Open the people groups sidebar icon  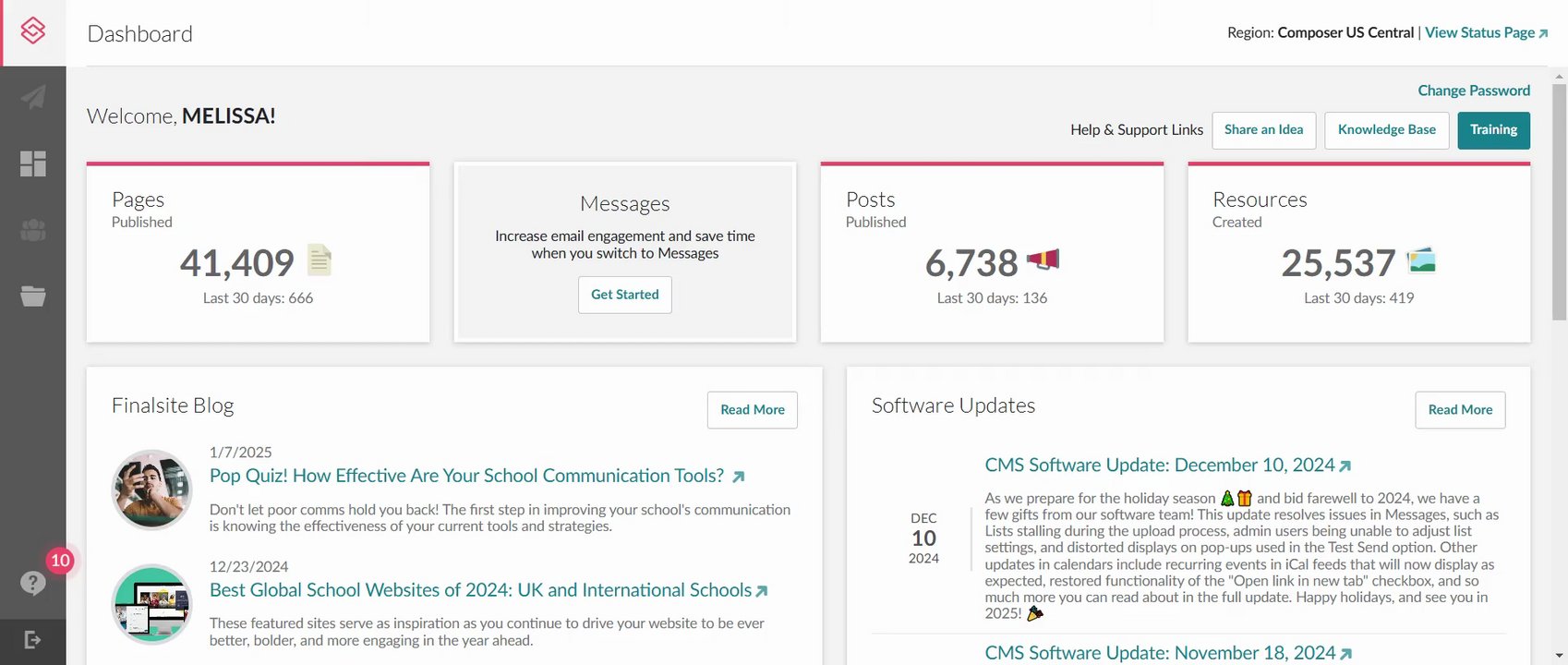click(x=33, y=230)
